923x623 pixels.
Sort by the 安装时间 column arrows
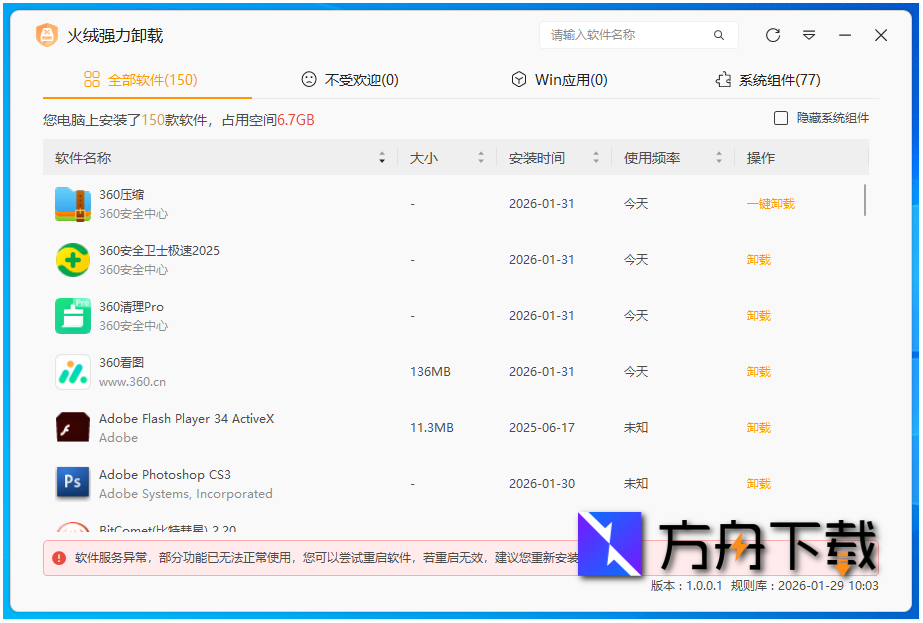596,157
